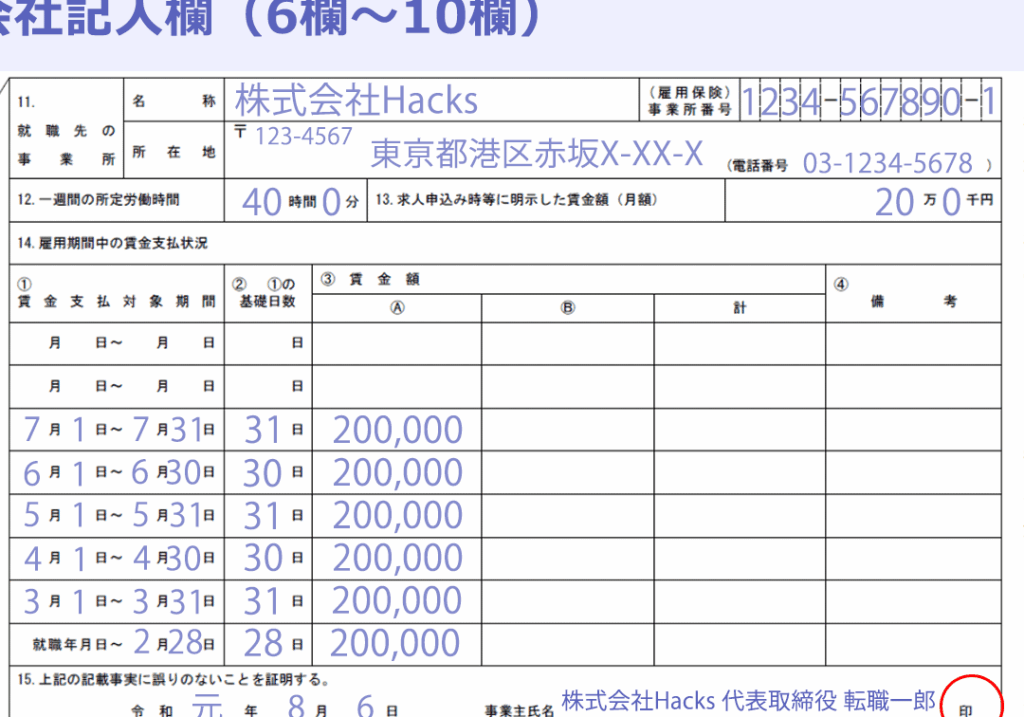The height and width of the screenshot is (717, 1024).
Task: Select the postal code 123-4567
Action: pyautogui.click(x=304, y=135)
